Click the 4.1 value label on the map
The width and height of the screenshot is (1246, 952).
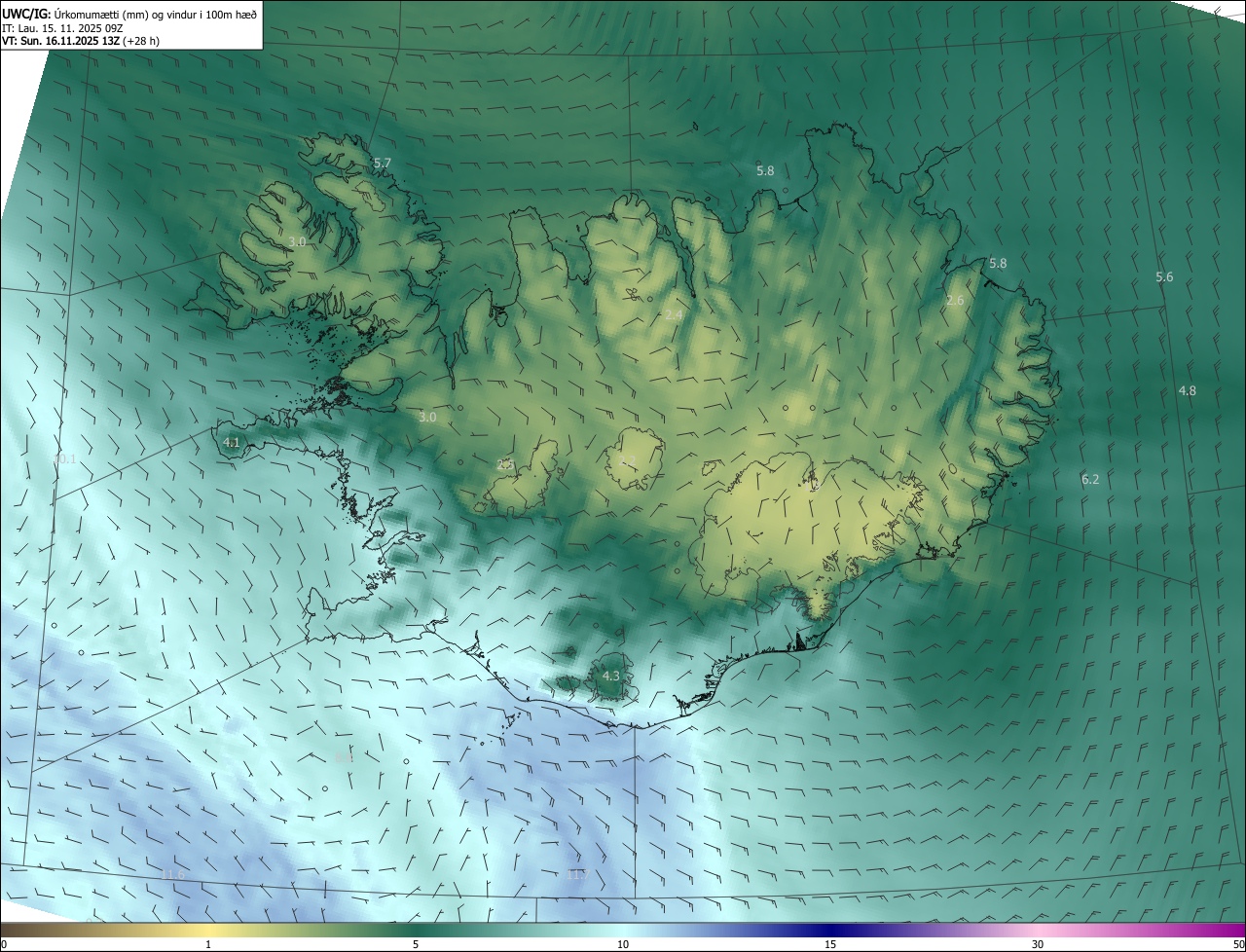point(232,442)
